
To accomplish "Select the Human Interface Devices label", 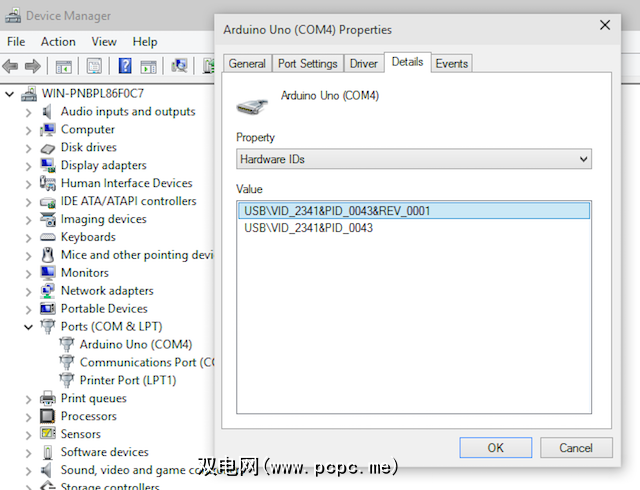I will tap(127, 183).
